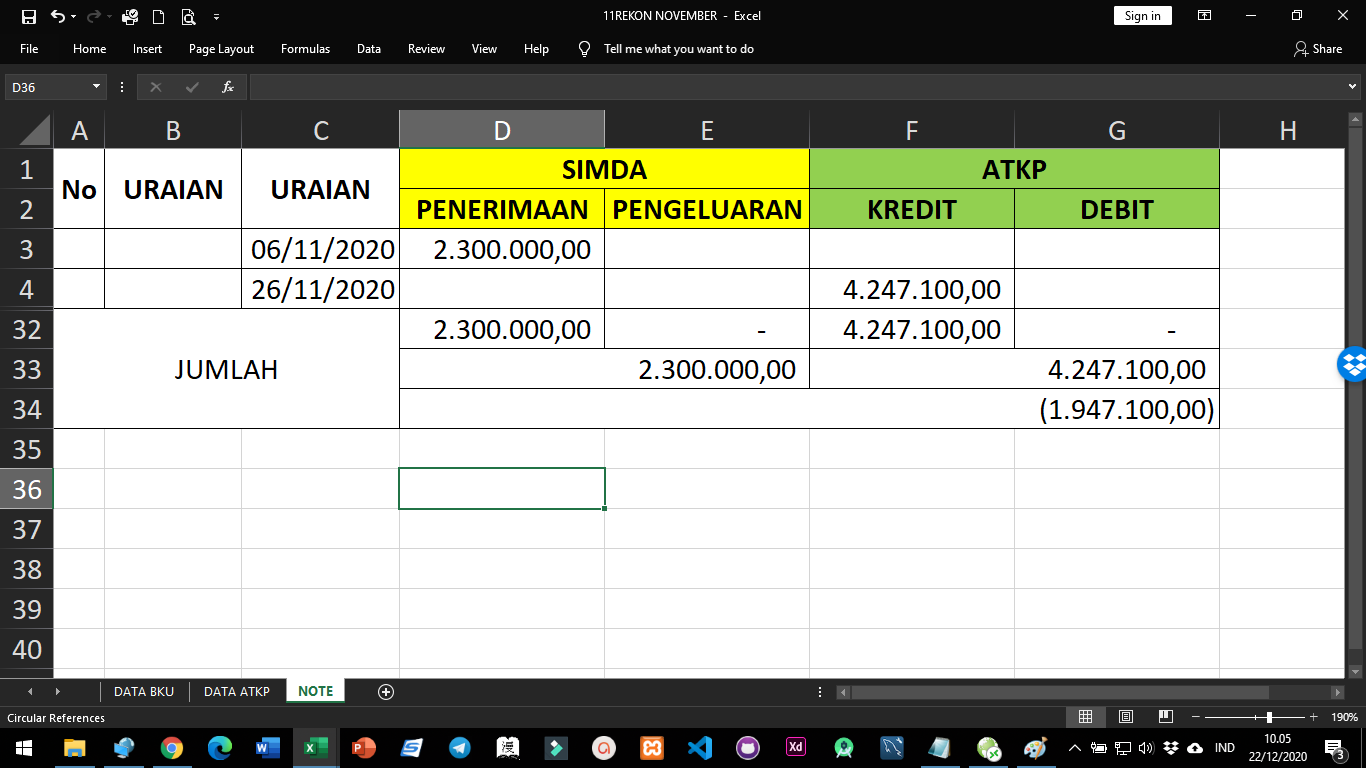Viewport: 1366px width, 768px height.
Task: Click the Dropbox badge at right edge
Action: pos(1352,365)
